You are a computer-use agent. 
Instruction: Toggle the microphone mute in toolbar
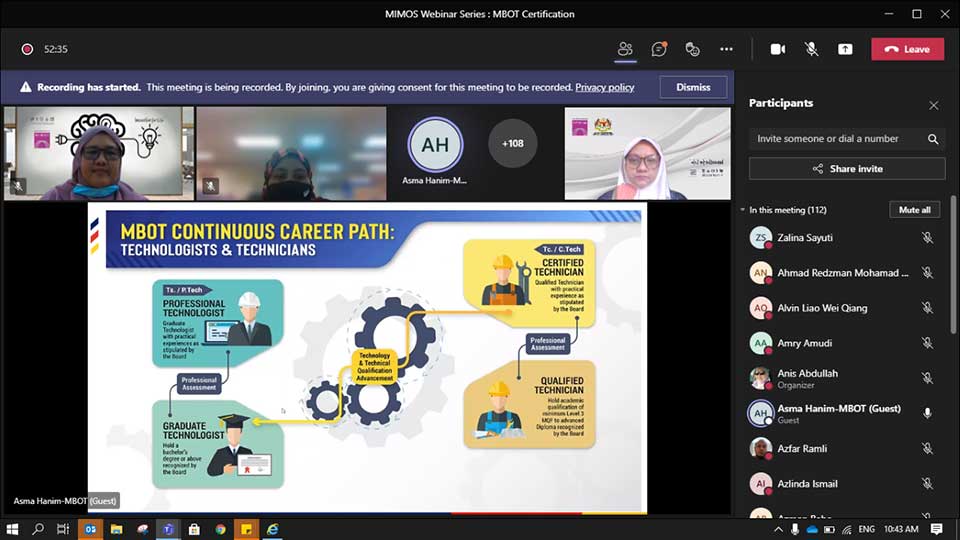[x=811, y=49]
